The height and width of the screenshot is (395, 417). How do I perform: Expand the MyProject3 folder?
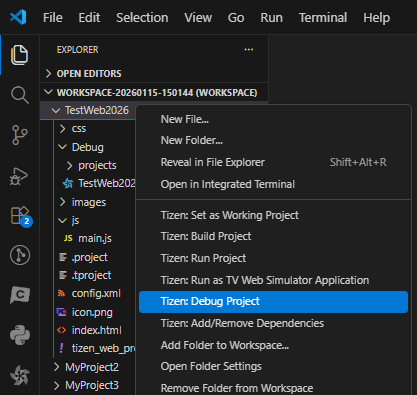57,385
